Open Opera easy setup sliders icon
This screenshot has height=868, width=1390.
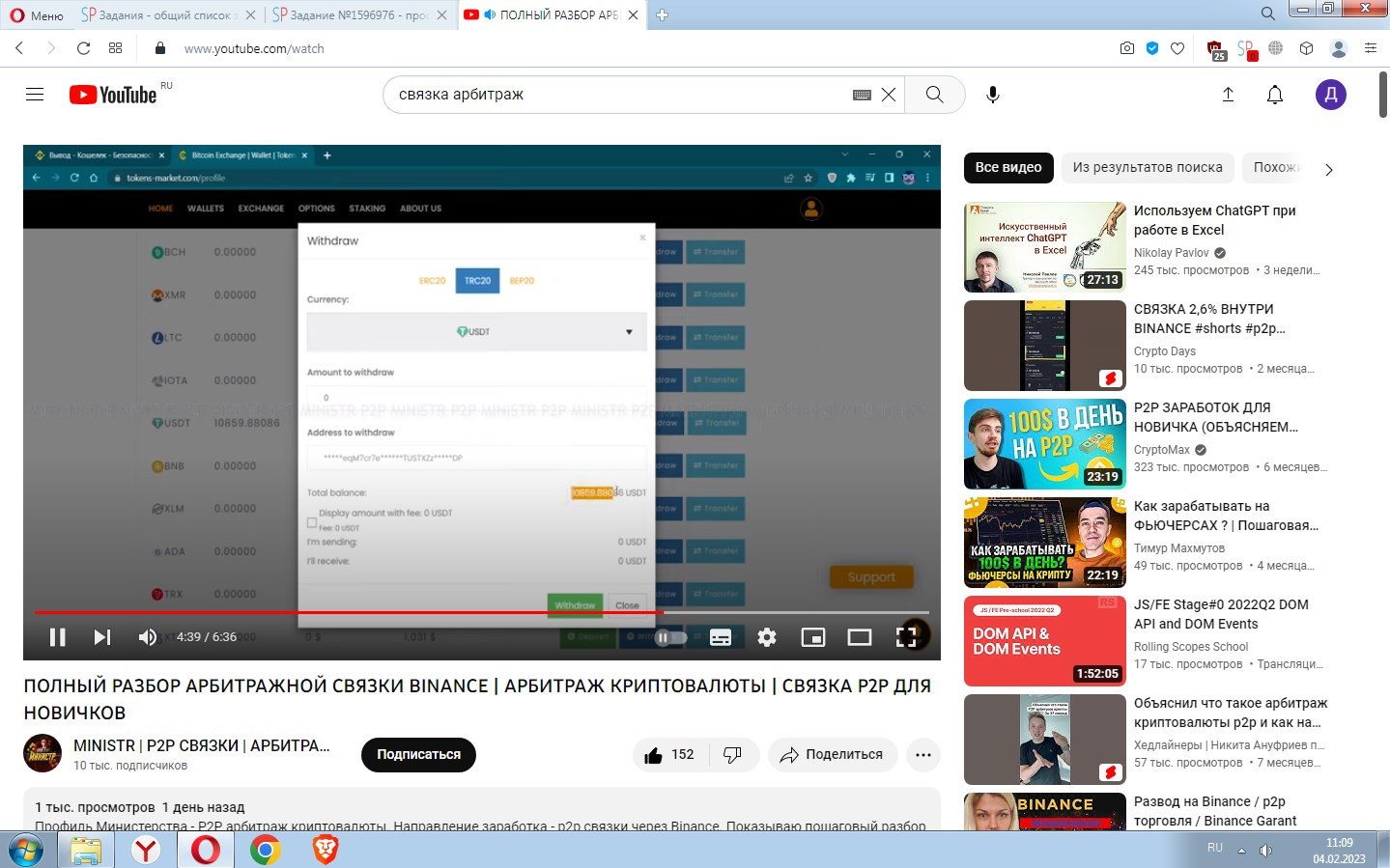pyautogui.click(x=1370, y=48)
